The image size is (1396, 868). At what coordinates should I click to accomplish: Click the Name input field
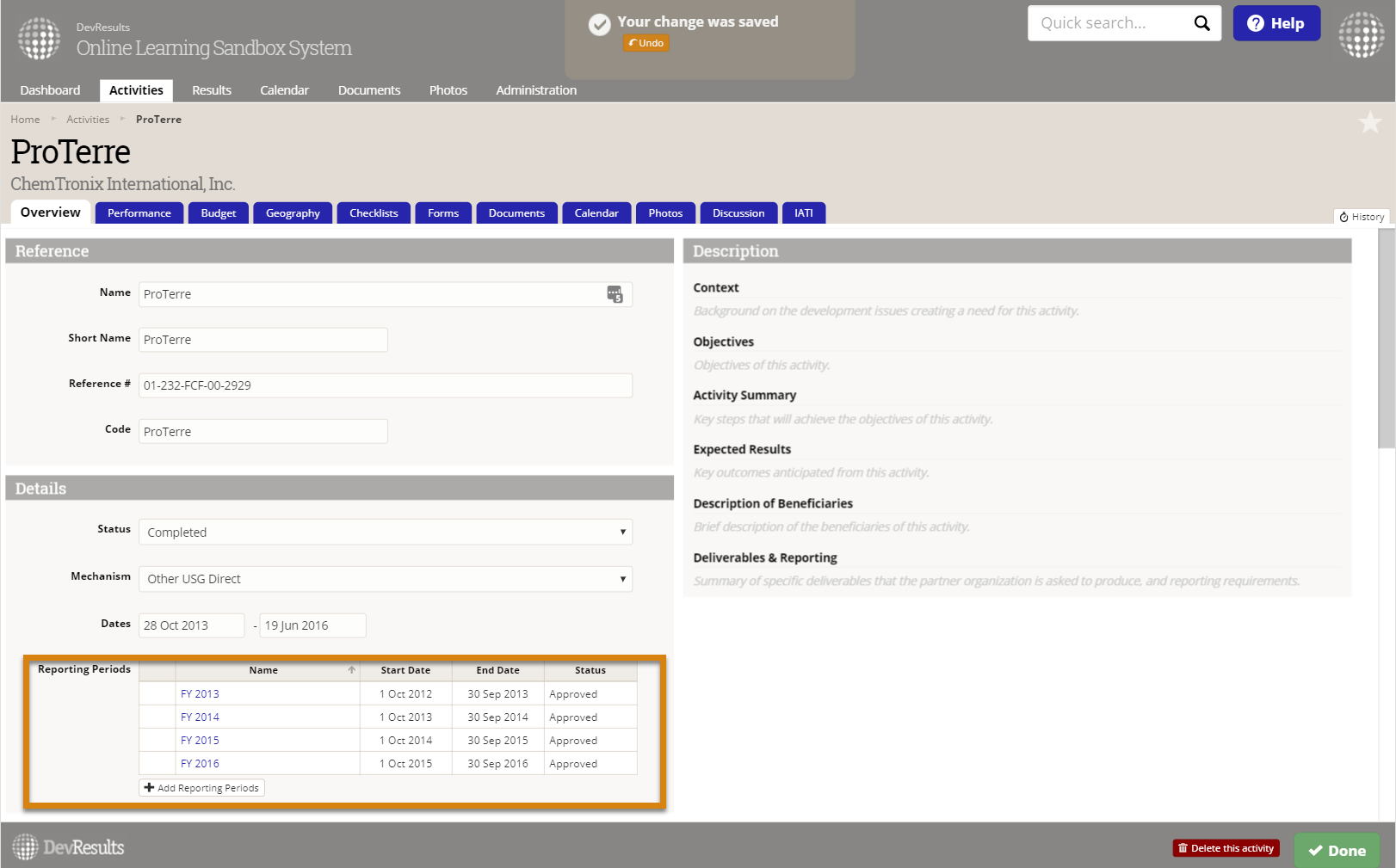click(x=386, y=294)
